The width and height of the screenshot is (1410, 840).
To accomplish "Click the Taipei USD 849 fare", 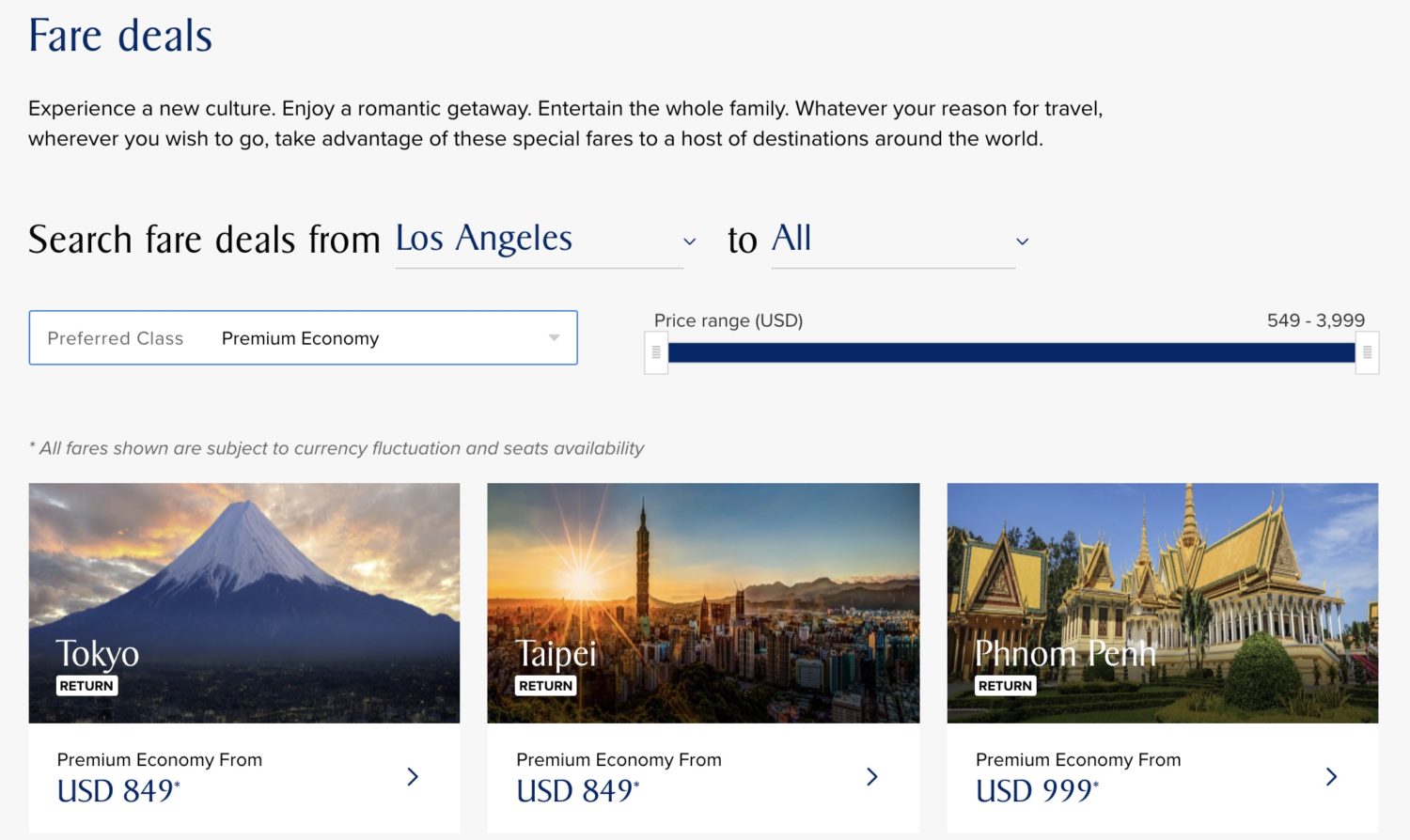I will (575, 790).
